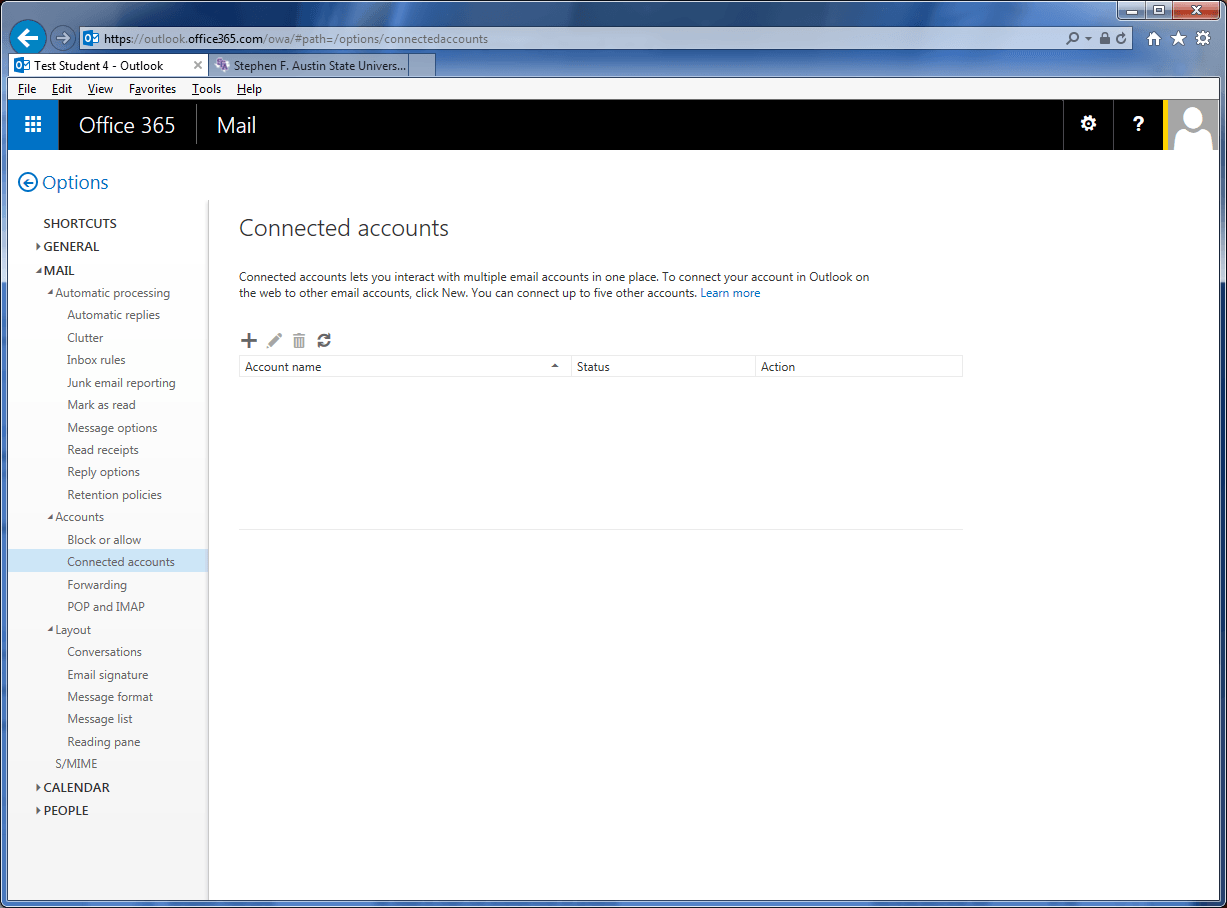Viewport: 1227px width, 908px height.
Task: Click the user profile avatar picture
Action: pyautogui.click(x=1193, y=125)
